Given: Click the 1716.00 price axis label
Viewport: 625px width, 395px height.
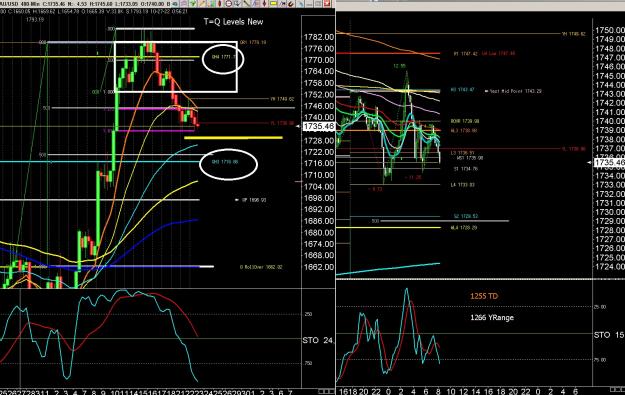Looking at the screenshot, I should pyautogui.click(x=318, y=163).
